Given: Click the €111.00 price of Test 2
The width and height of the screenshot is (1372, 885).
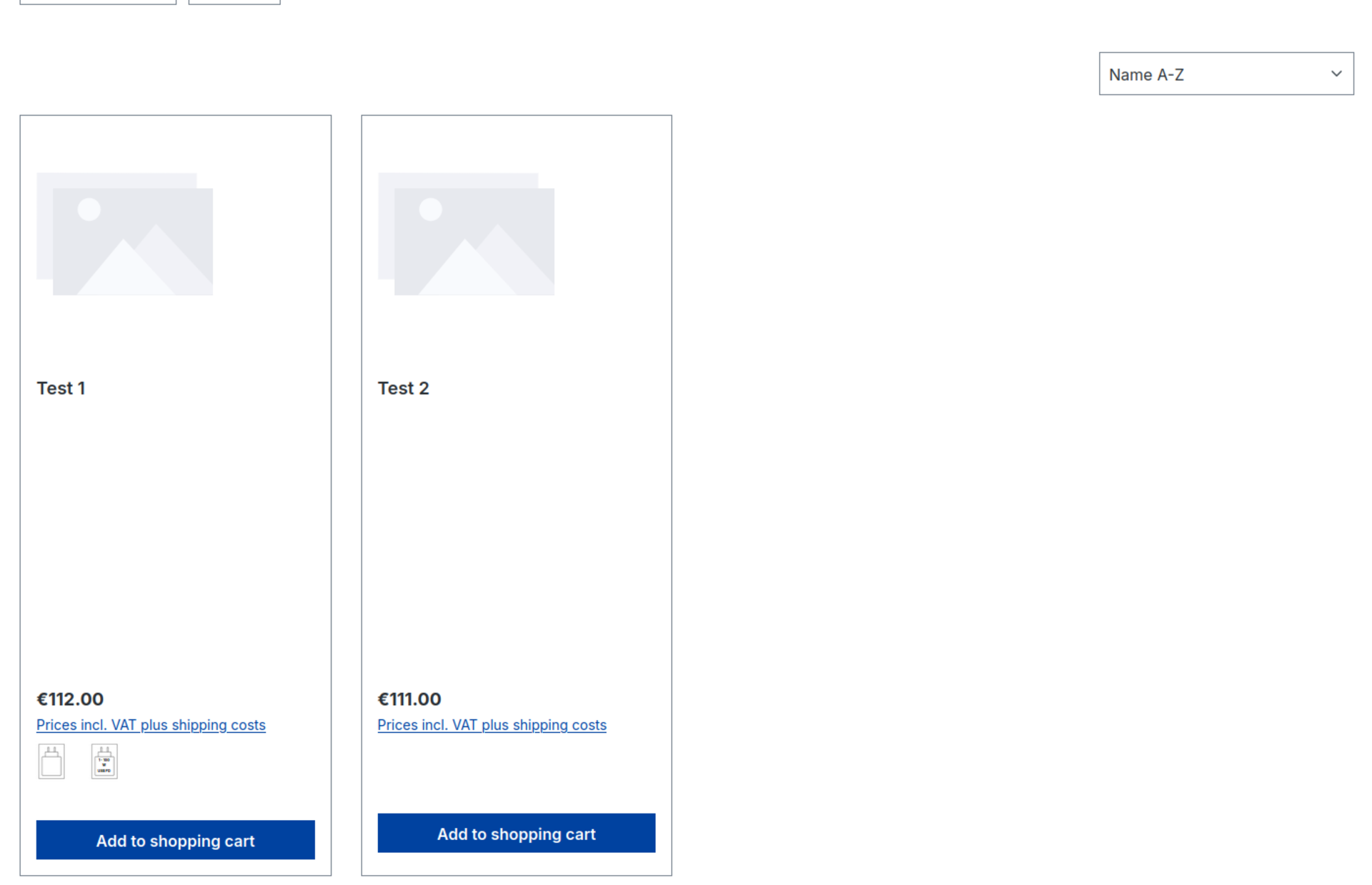Looking at the screenshot, I should click(x=409, y=699).
